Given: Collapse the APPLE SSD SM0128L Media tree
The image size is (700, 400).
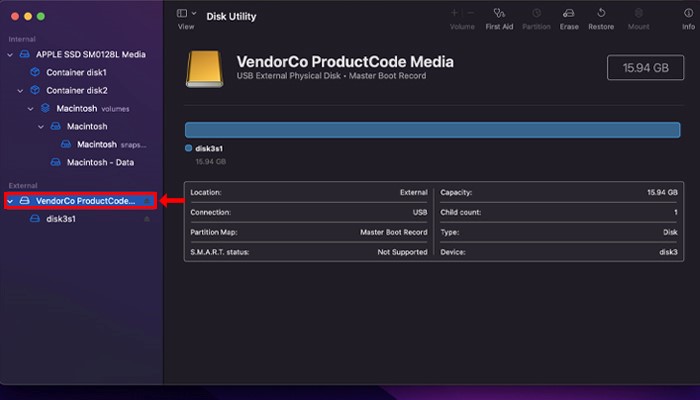Looking at the screenshot, I should [x=10, y=55].
